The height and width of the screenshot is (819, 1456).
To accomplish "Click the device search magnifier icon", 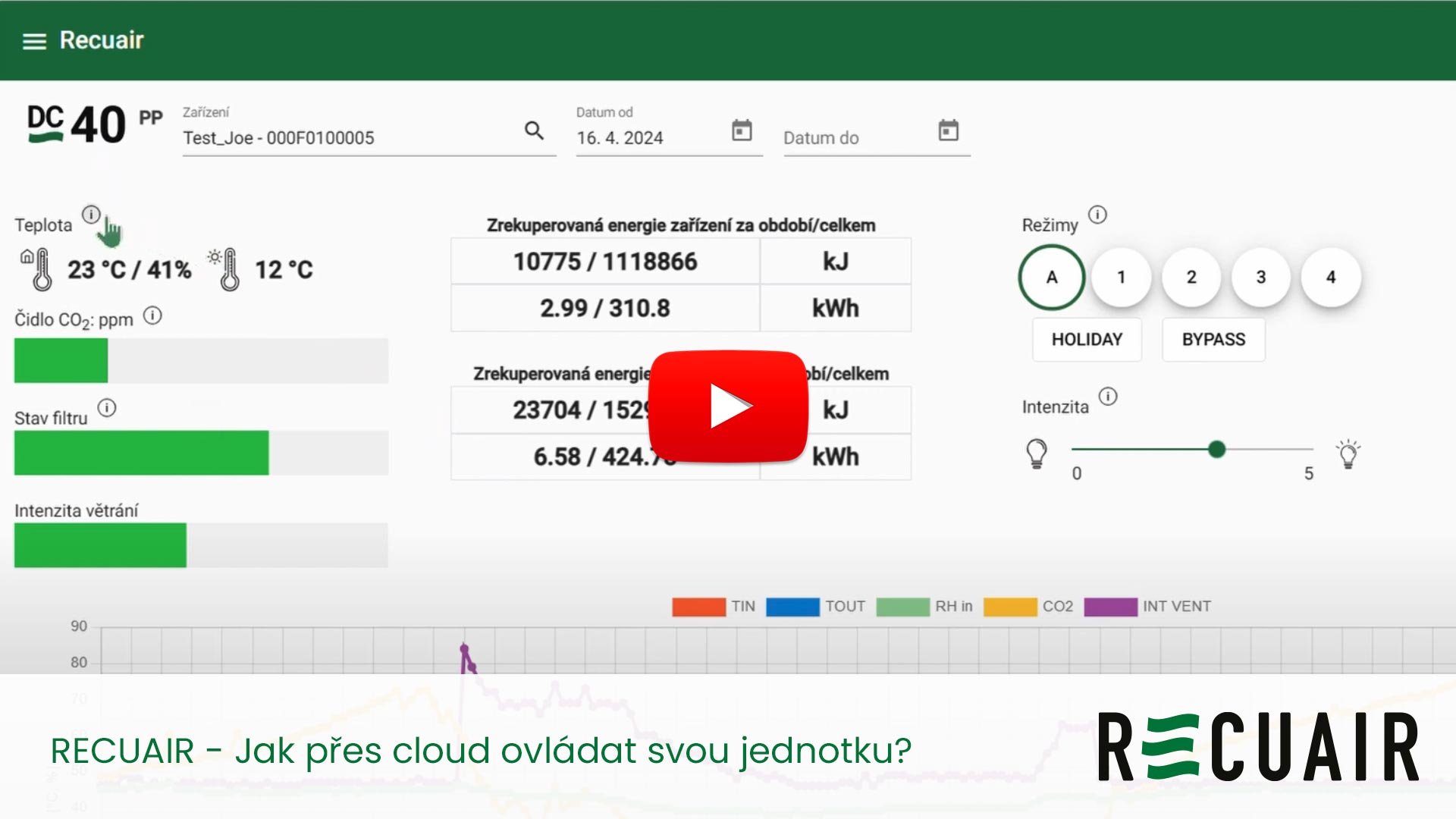I will [535, 130].
